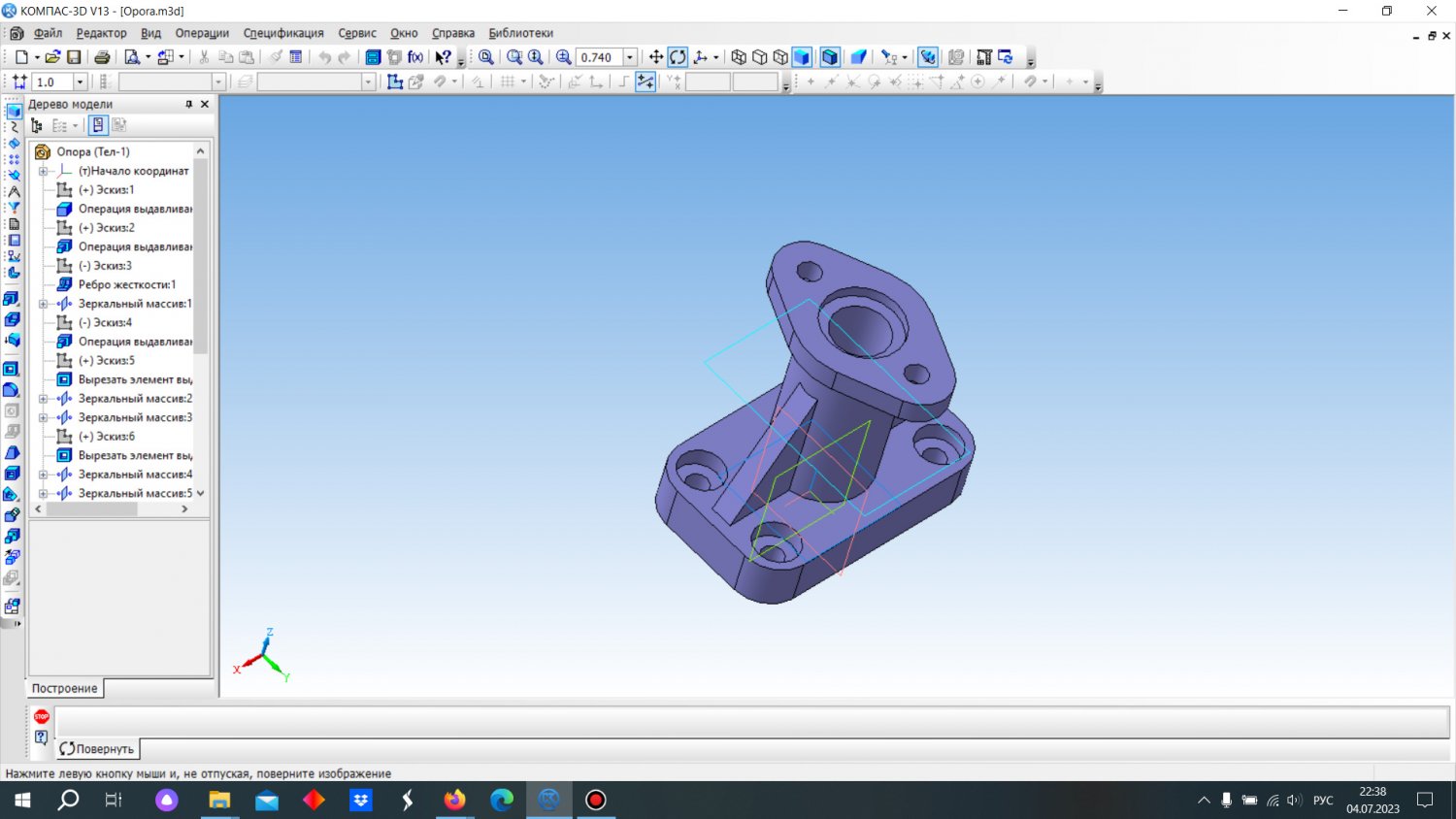Open the Редактор menu
The image size is (1456, 819).
click(x=101, y=33)
